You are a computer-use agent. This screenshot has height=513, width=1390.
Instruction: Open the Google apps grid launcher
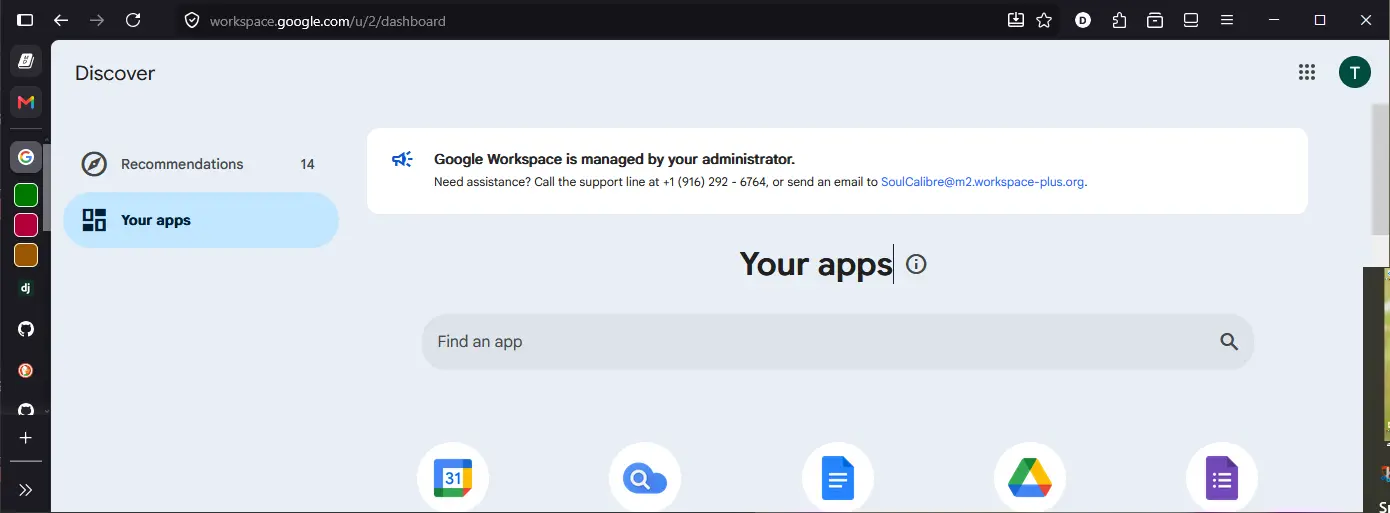click(1306, 72)
